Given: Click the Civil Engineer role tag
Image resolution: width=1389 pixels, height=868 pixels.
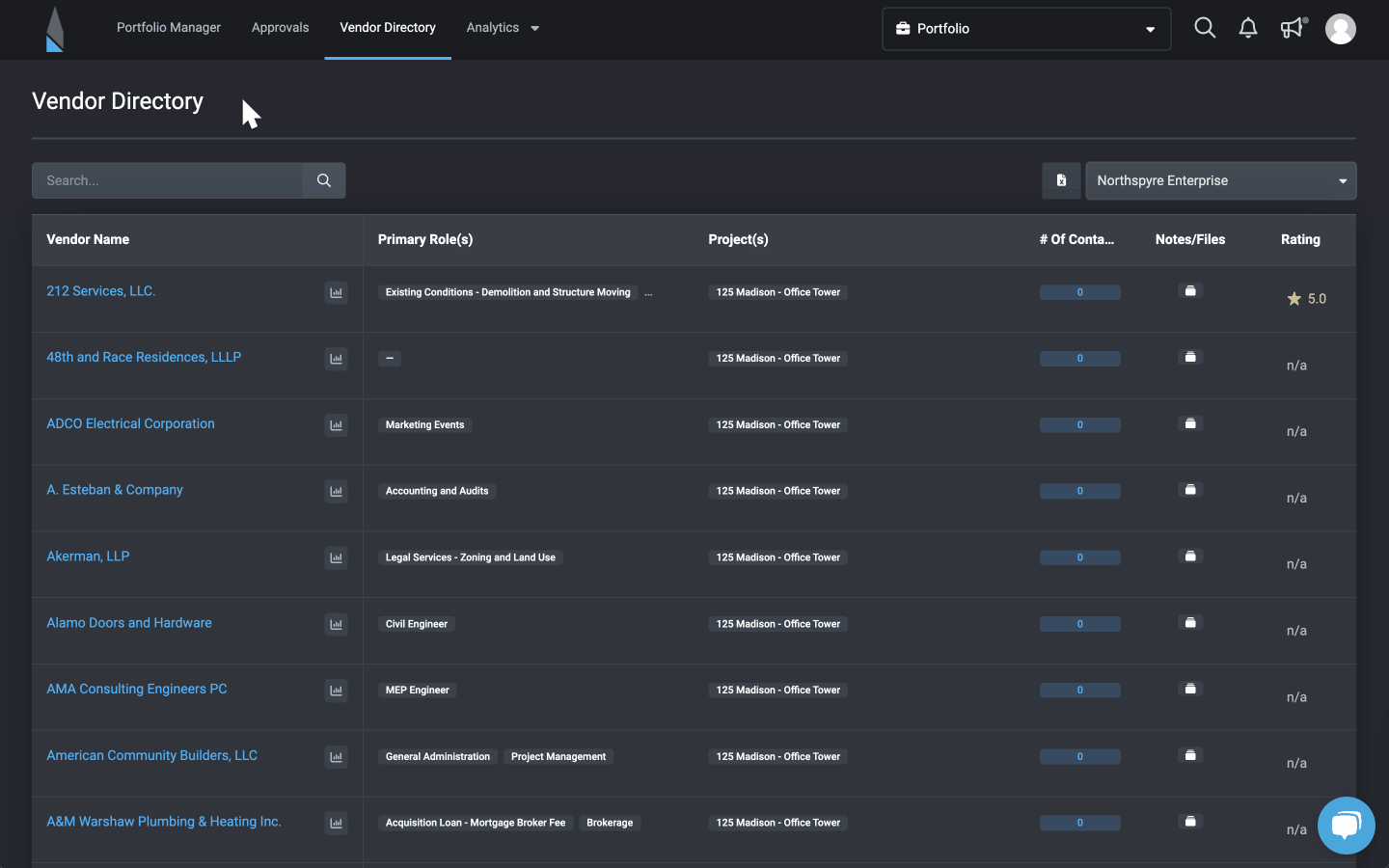Looking at the screenshot, I should pos(417,624).
